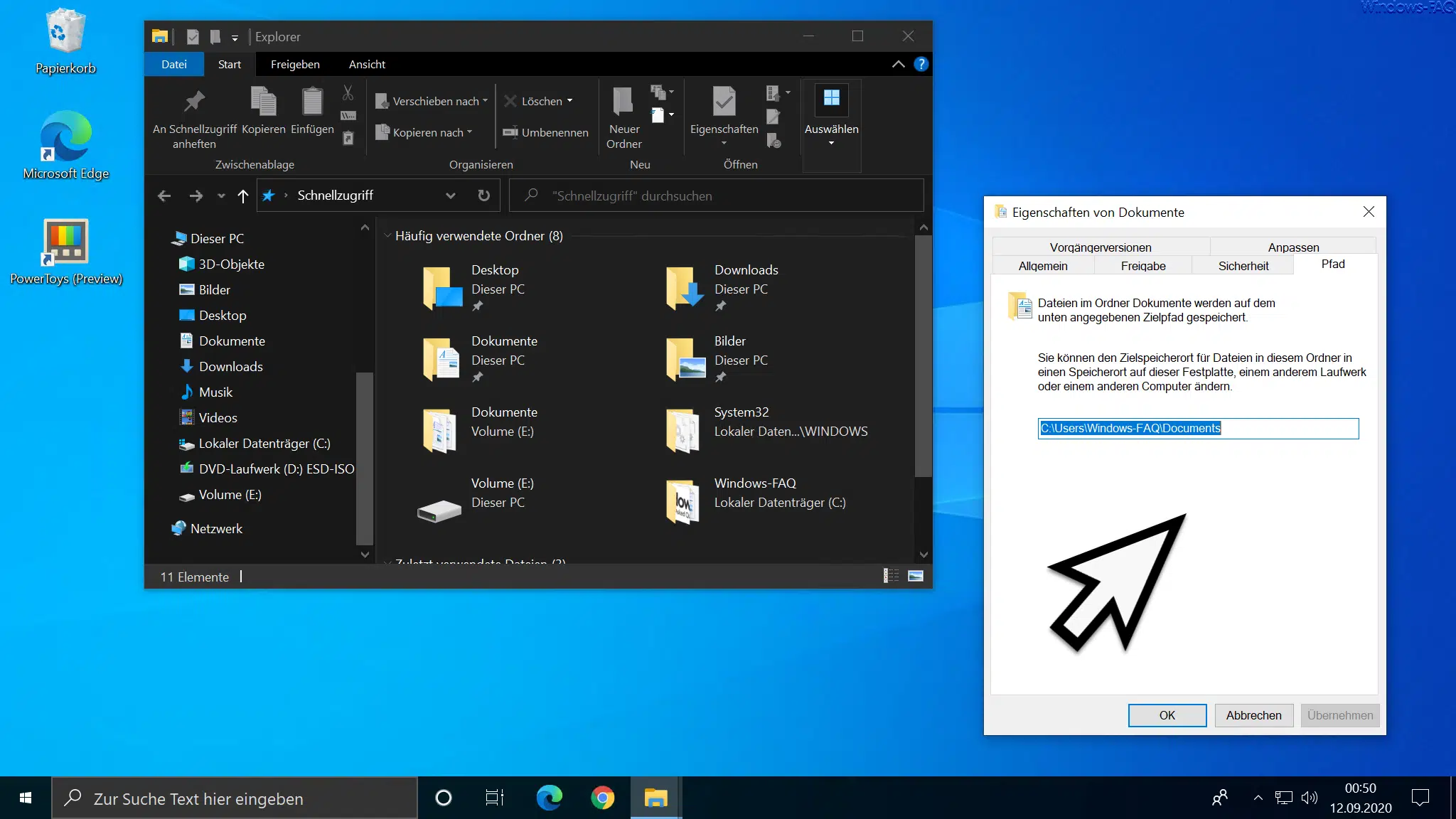Switch to the Ansicht ribbon tab
This screenshot has height=819, width=1456.
tap(367, 64)
